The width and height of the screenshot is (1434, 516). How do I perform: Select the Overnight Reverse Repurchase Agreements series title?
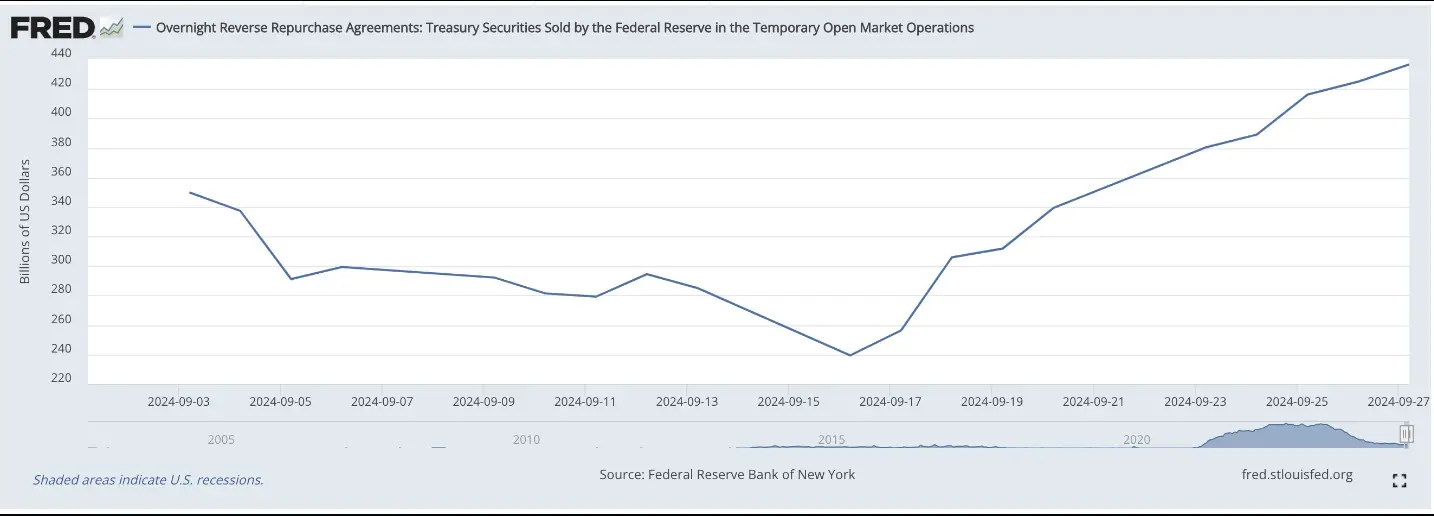[x=565, y=28]
